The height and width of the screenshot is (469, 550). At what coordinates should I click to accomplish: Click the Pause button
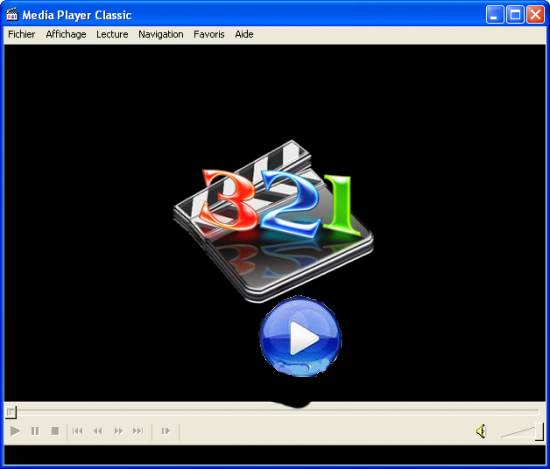click(x=35, y=431)
